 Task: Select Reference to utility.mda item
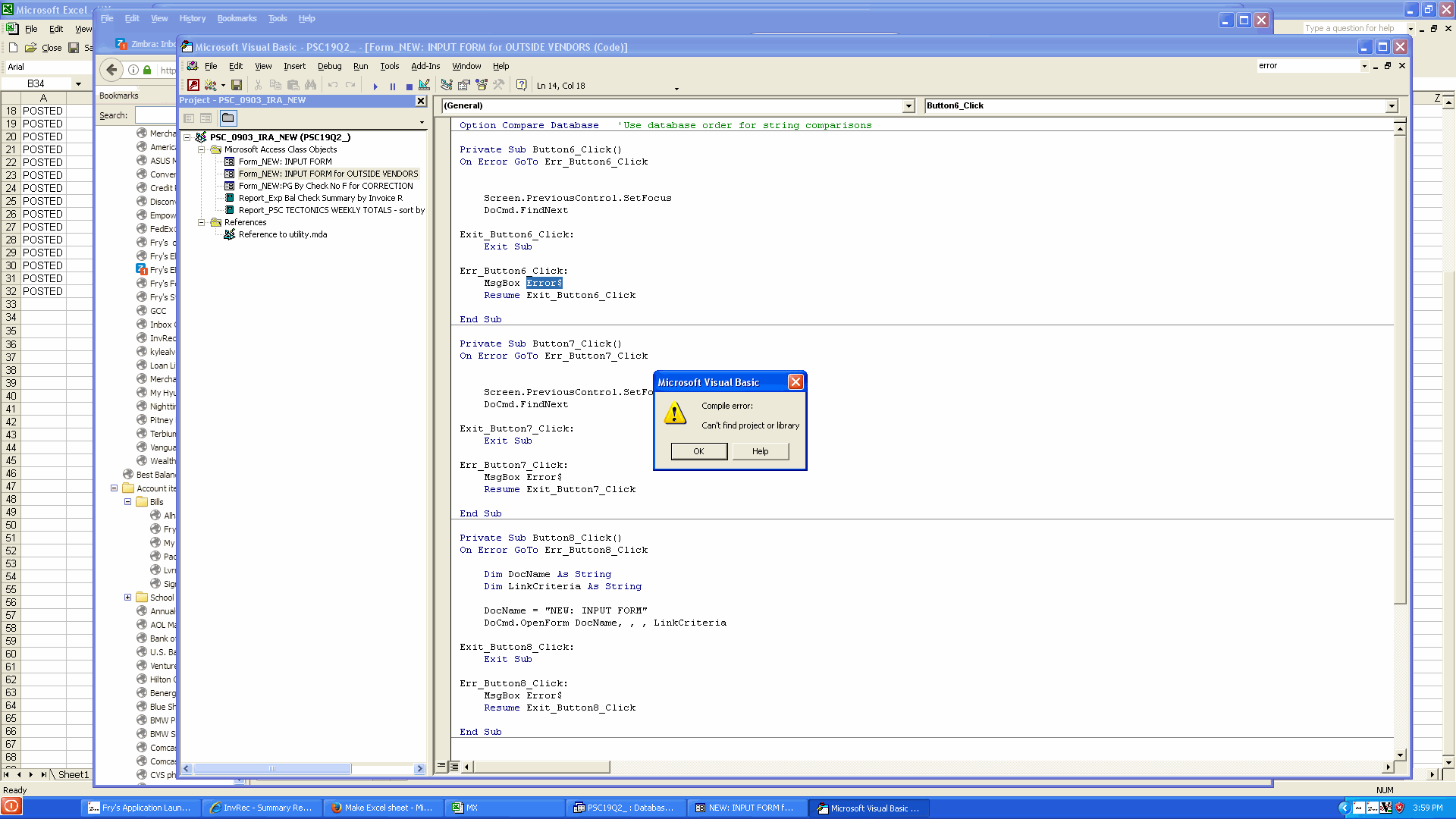(283, 234)
